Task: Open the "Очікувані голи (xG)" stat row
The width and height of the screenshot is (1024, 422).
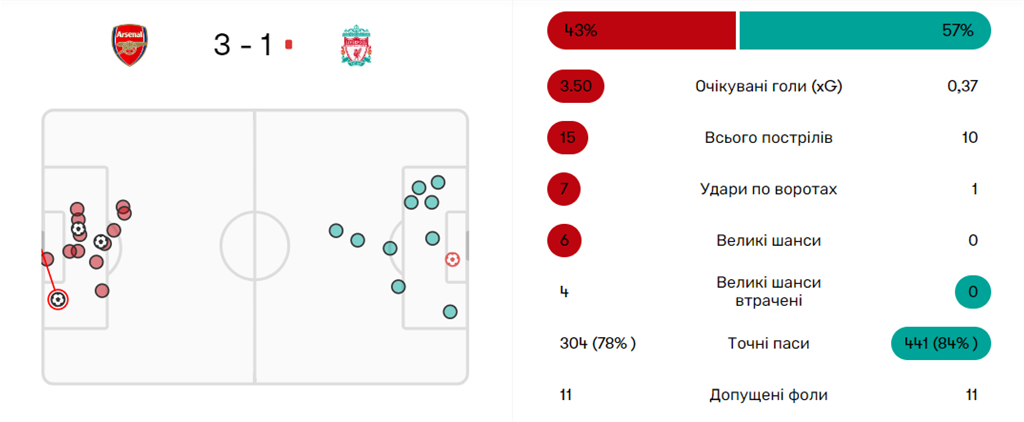Action: click(768, 86)
